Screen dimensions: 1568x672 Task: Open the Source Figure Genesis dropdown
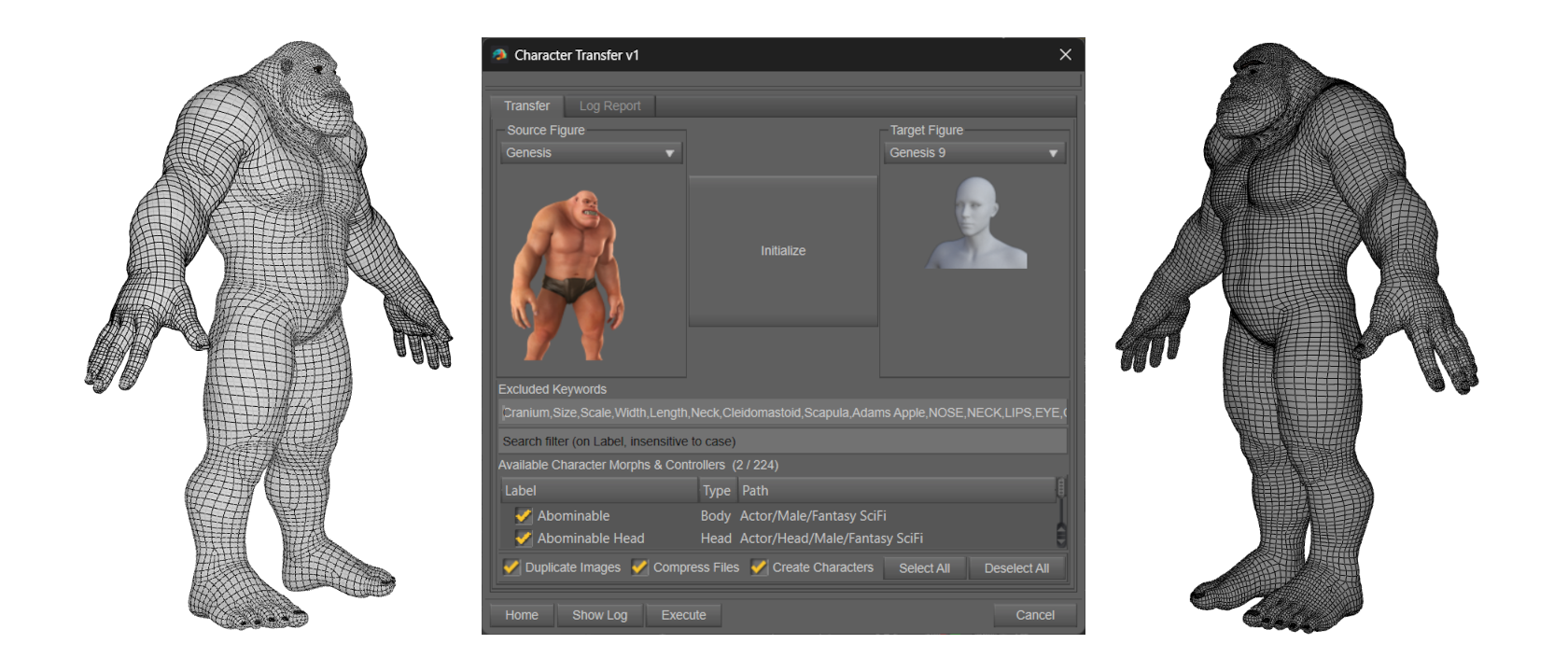[591, 153]
